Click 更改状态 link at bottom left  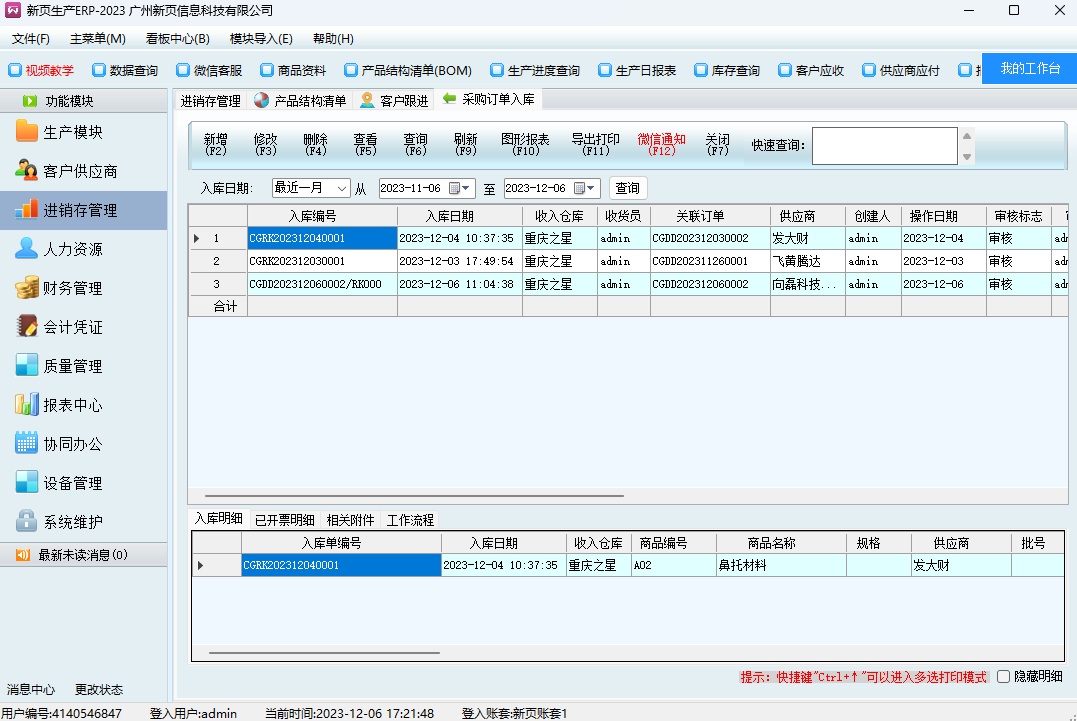98,689
